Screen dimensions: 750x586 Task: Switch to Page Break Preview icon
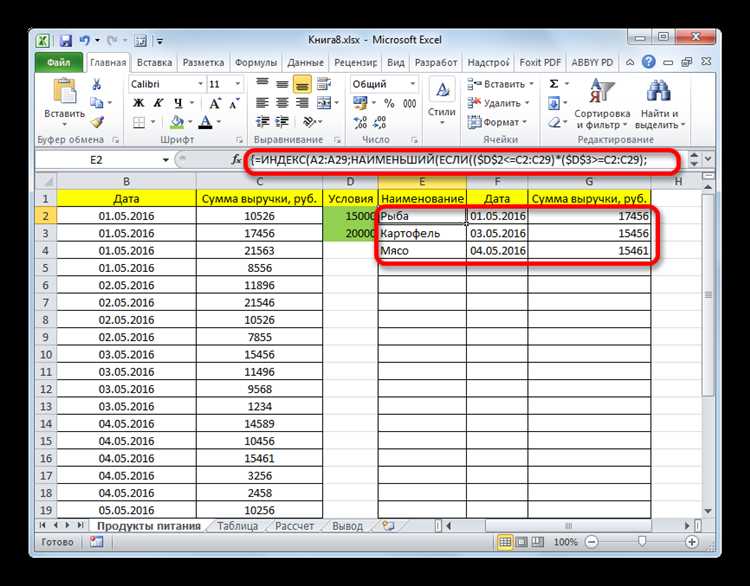point(538,542)
